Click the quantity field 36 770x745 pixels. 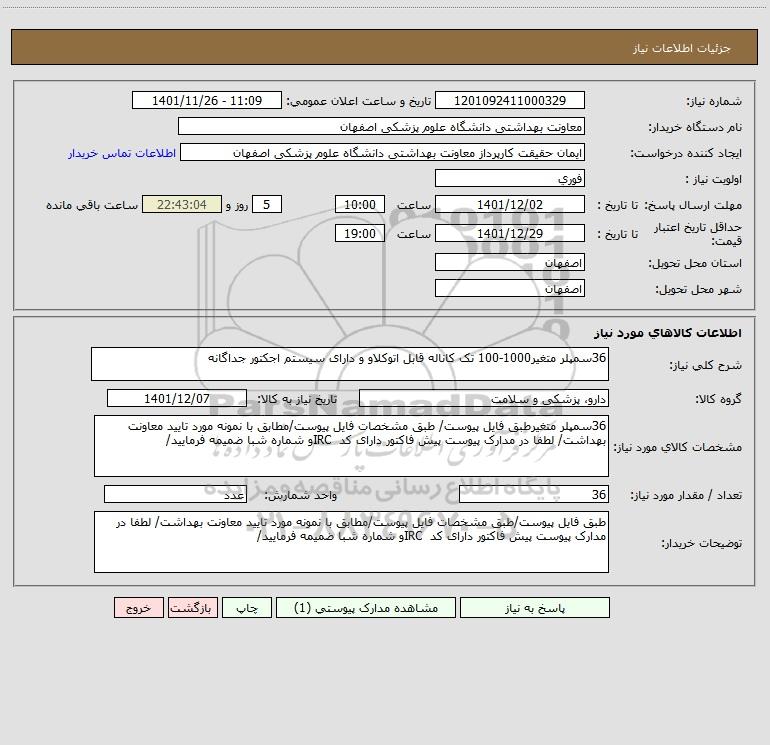click(x=534, y=494)
